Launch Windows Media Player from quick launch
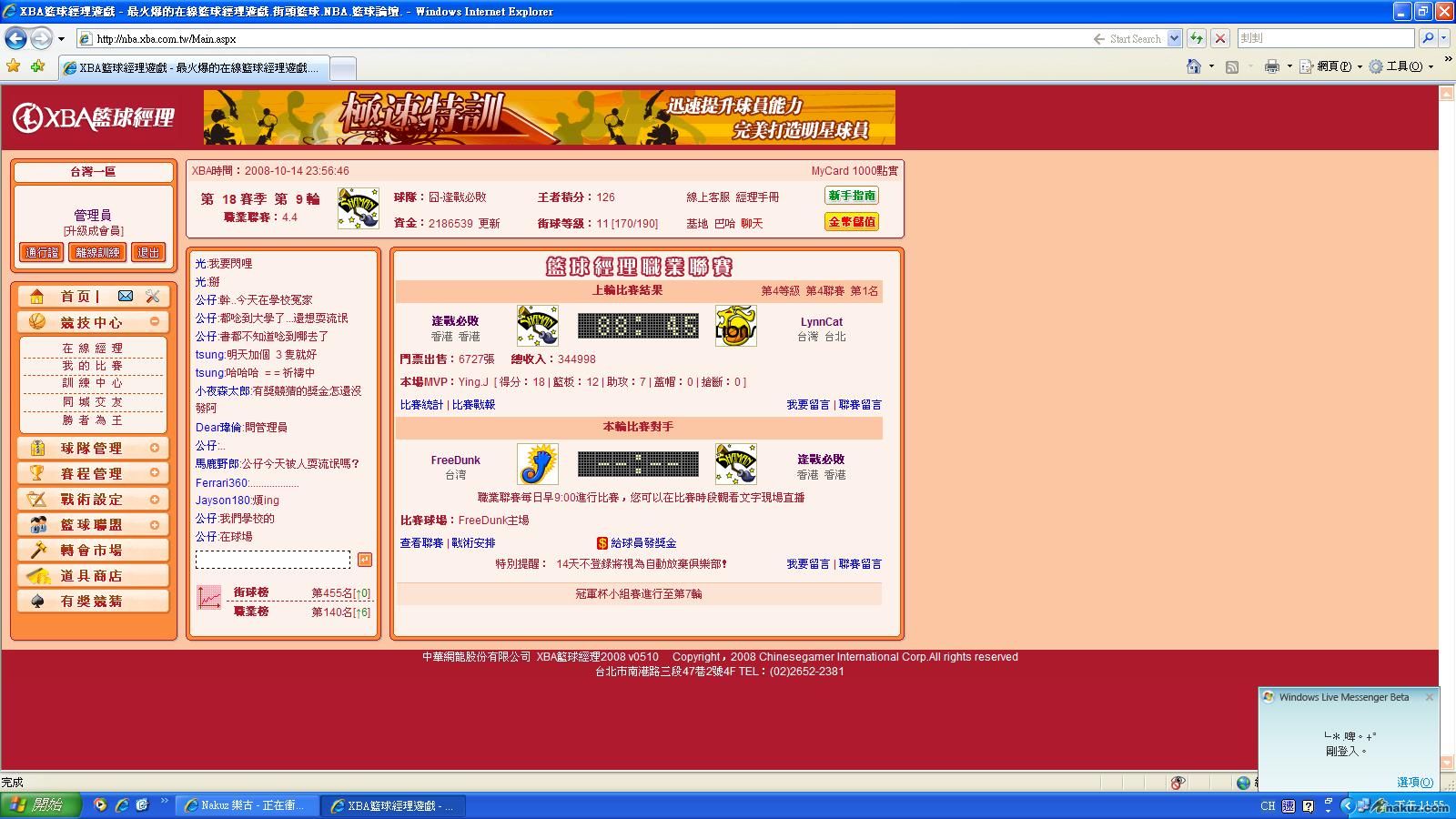This screenshot has width=1456, height=819. pos(100,805)
